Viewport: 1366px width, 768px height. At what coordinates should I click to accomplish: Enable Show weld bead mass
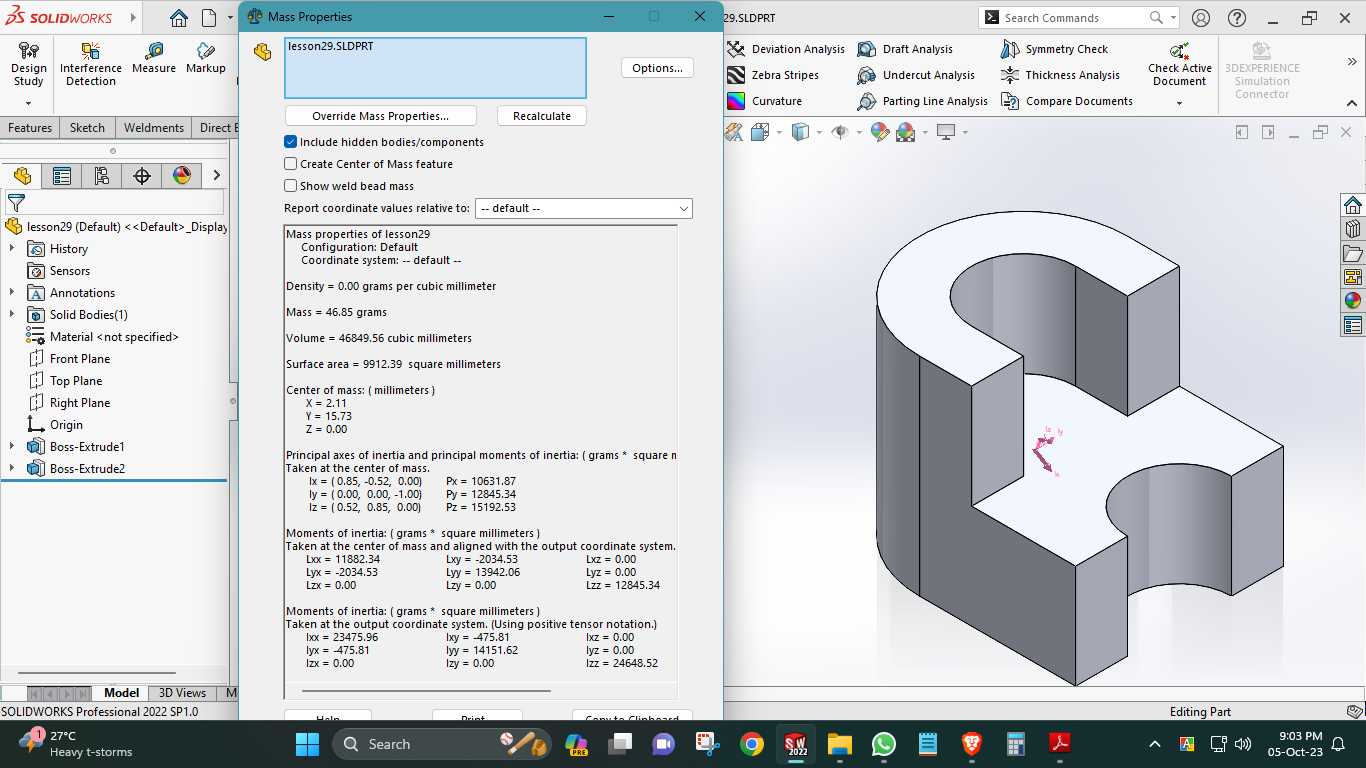click(x=291, y=186)
